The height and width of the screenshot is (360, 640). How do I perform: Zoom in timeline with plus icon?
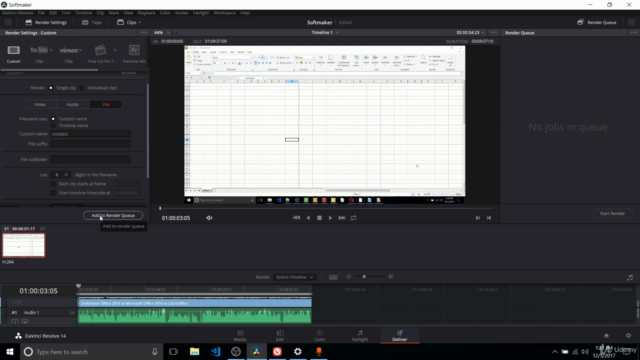(391, 277)
